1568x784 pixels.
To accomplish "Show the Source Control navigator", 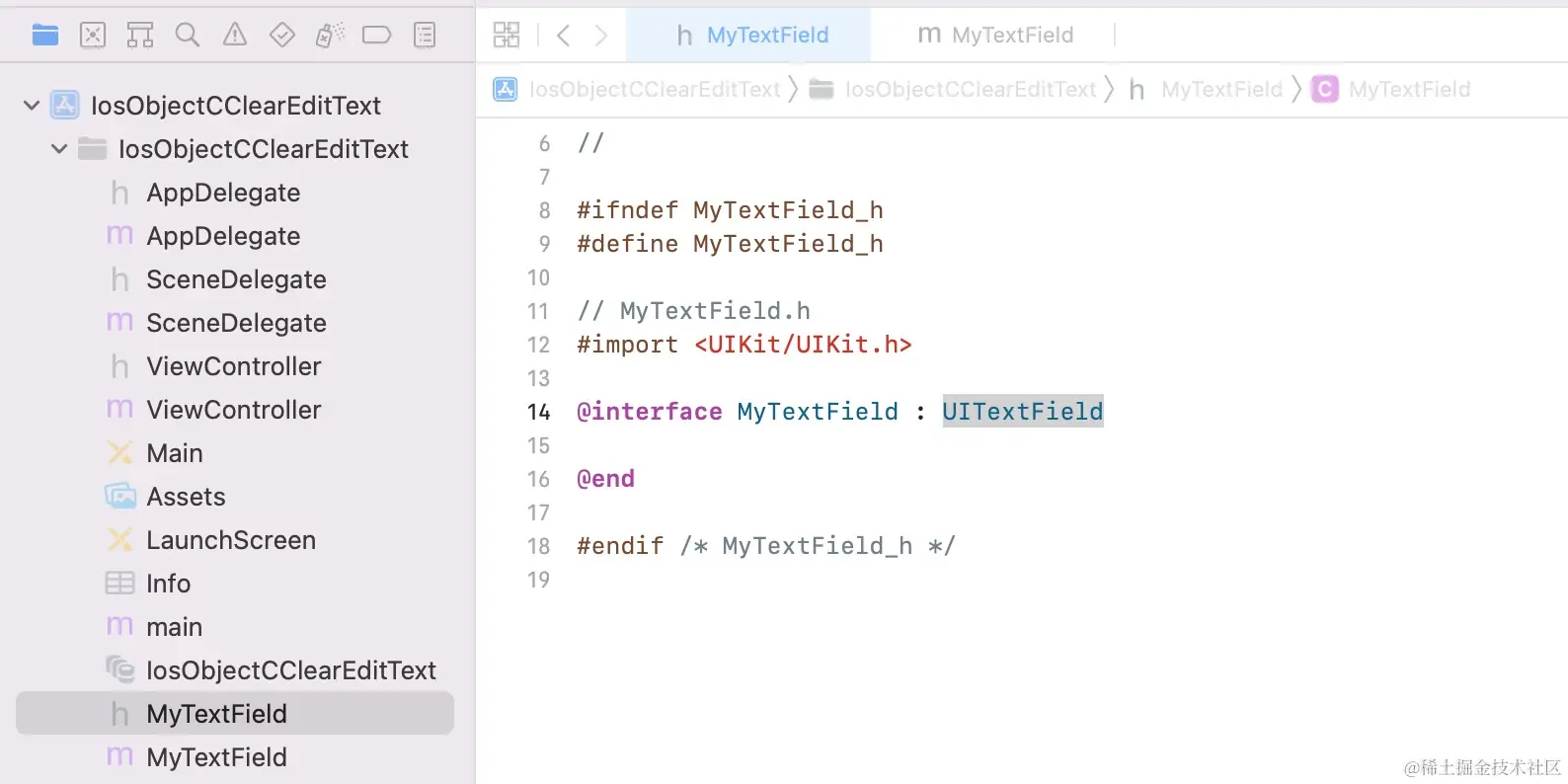I will (93, 36).
